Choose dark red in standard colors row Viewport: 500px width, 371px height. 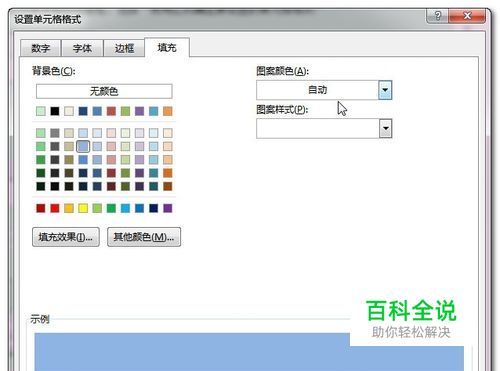(x=41, y=208)
